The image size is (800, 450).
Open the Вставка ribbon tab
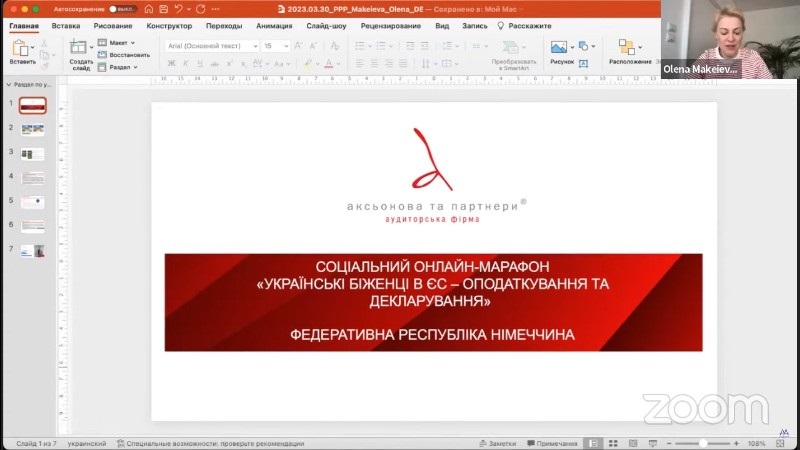click(x=66, y=26)
